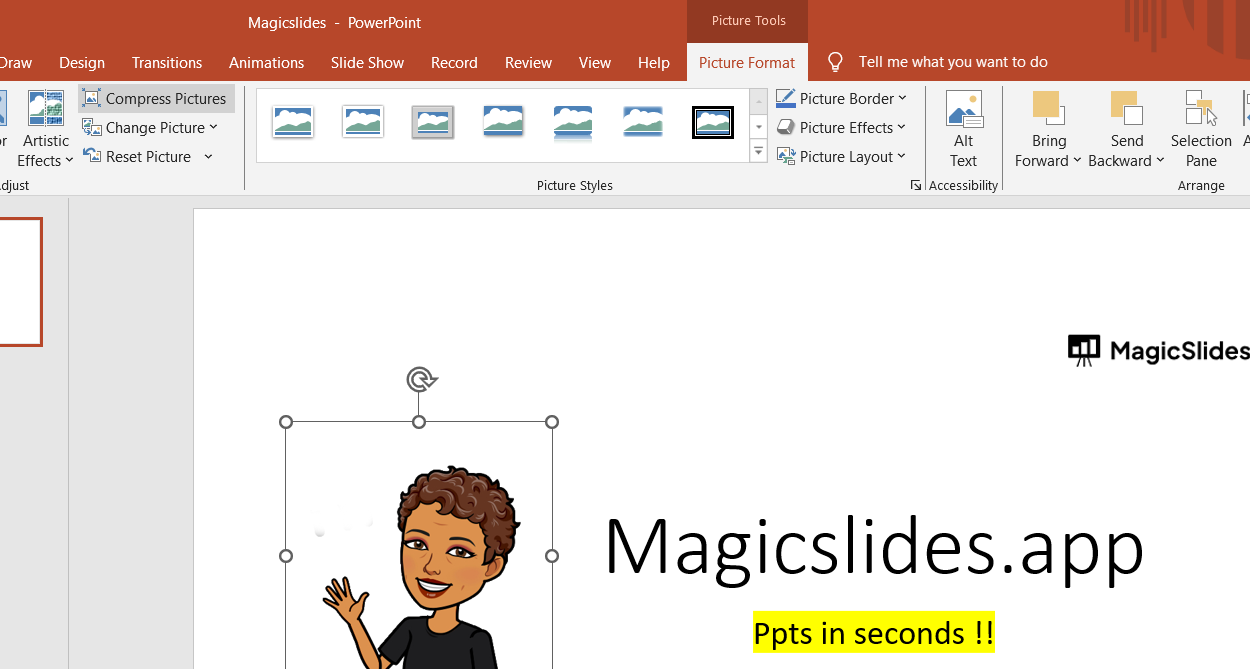Click the Change Picture icon

coord(91,127)
